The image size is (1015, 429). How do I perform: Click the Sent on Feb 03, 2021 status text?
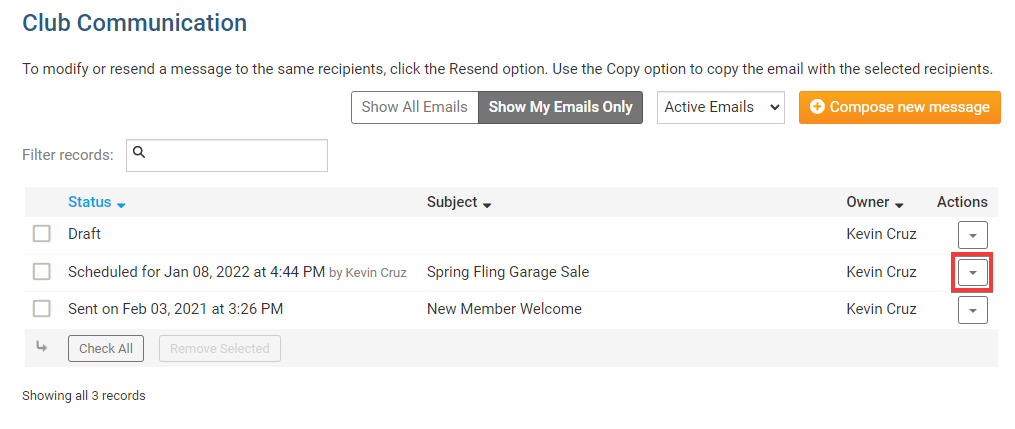(x=175, y=310)
